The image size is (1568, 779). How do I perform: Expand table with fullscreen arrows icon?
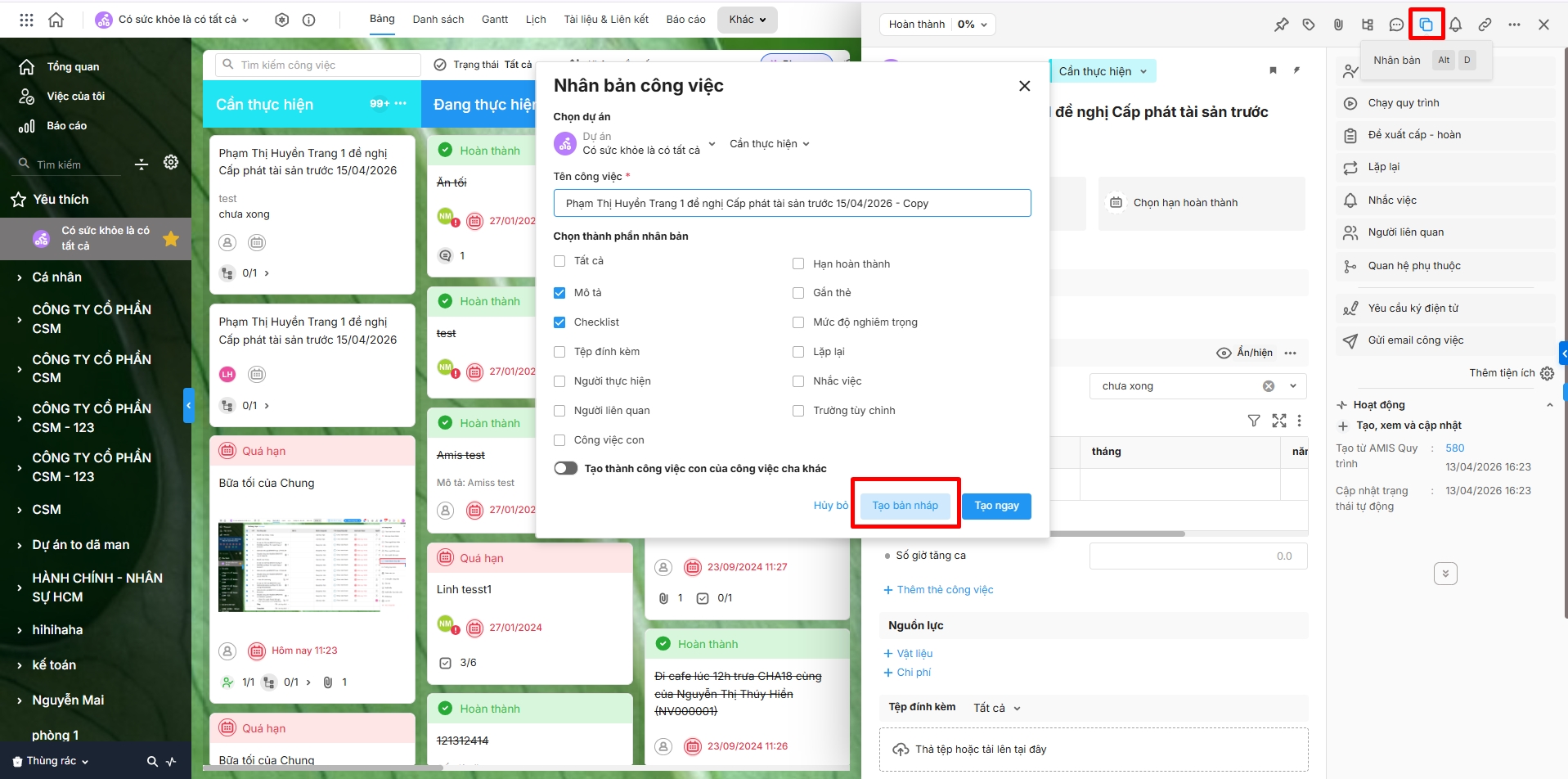click(1279, 421)
